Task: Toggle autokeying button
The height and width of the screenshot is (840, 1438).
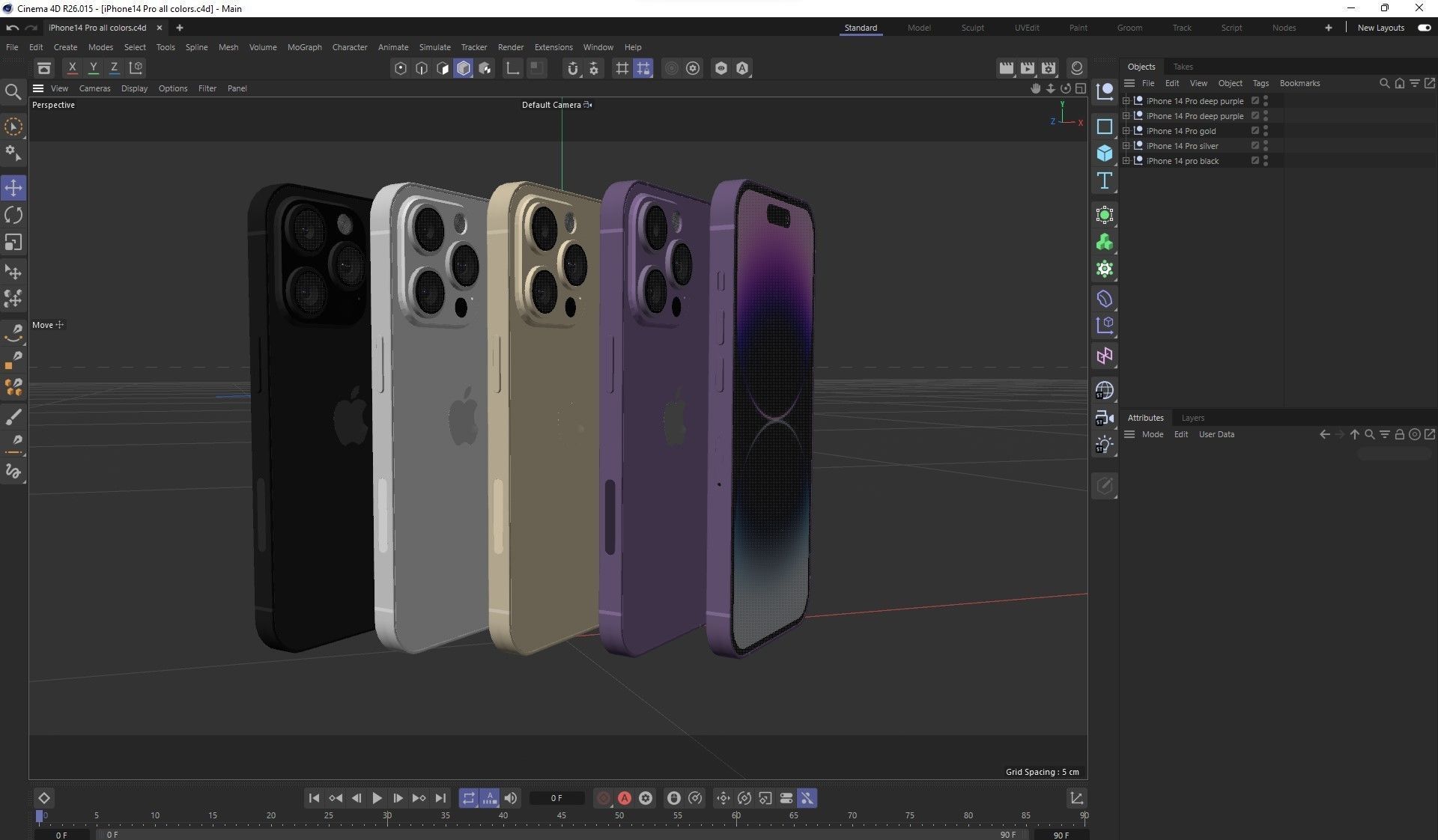Action: coord(625,798)
